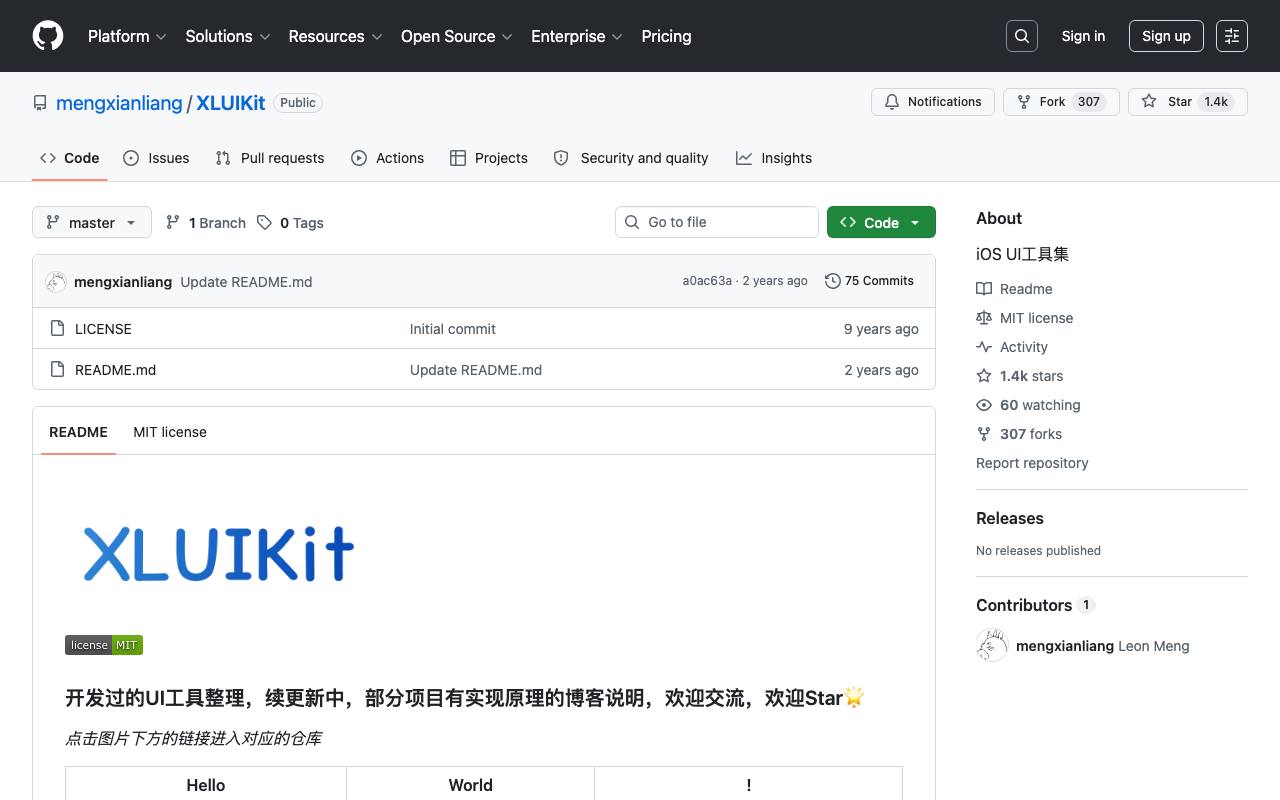Click Sign in

1083,36
